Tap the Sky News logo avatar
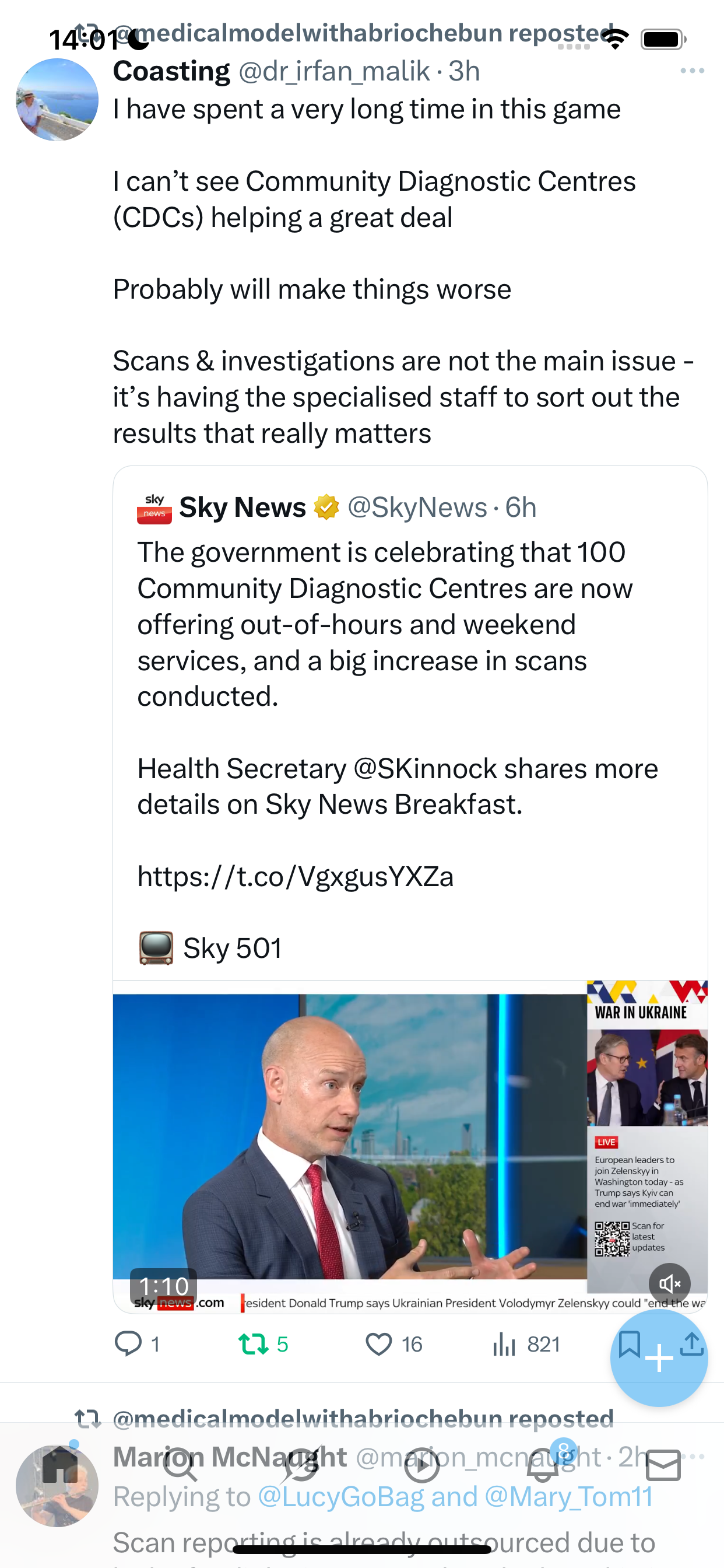This screenshot has width=724, height=1568. coord(154,508)
